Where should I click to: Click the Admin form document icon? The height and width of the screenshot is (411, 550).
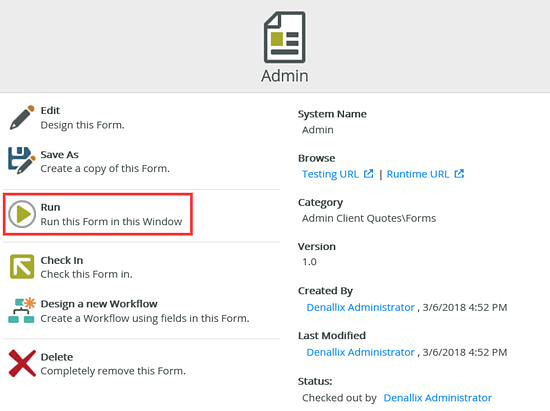(285, 37)
